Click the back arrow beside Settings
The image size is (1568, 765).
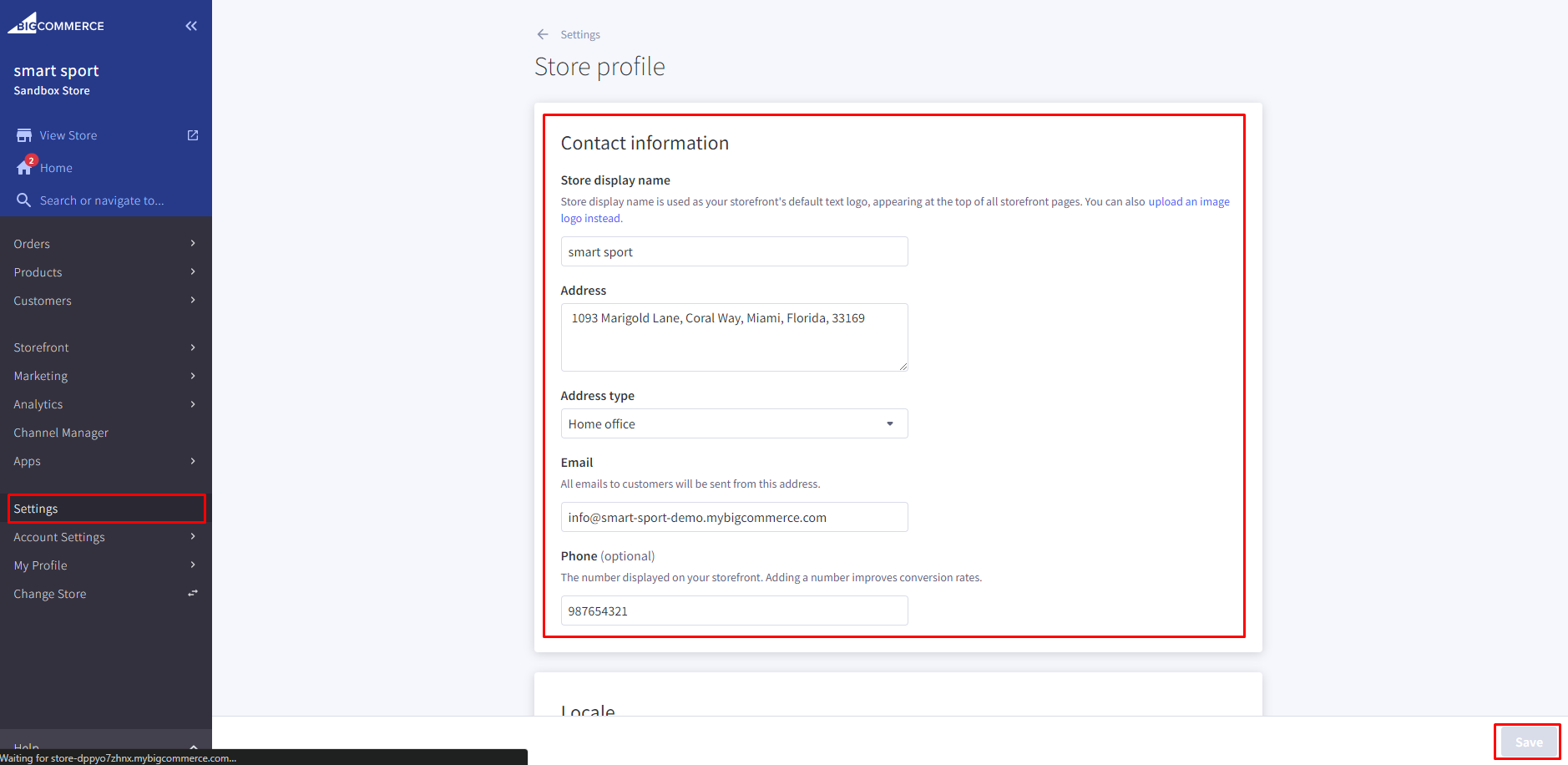coord(543,34)
